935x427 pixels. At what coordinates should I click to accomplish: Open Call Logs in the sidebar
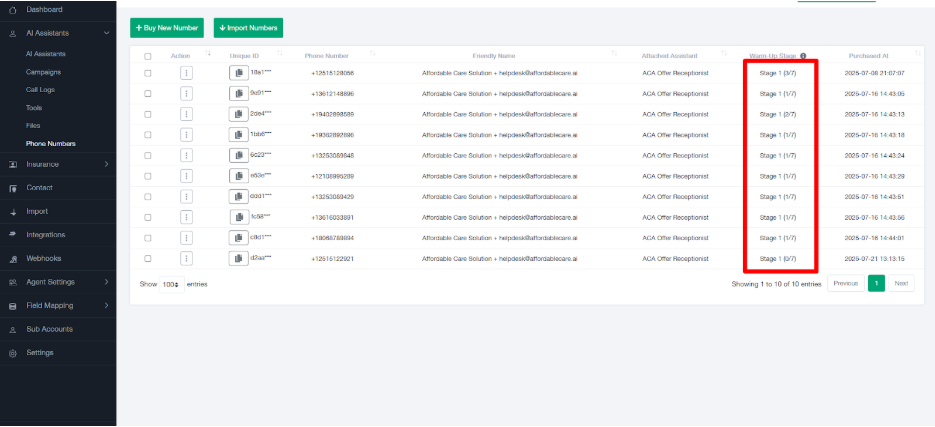pyautogui.click(x=40, y=90)
